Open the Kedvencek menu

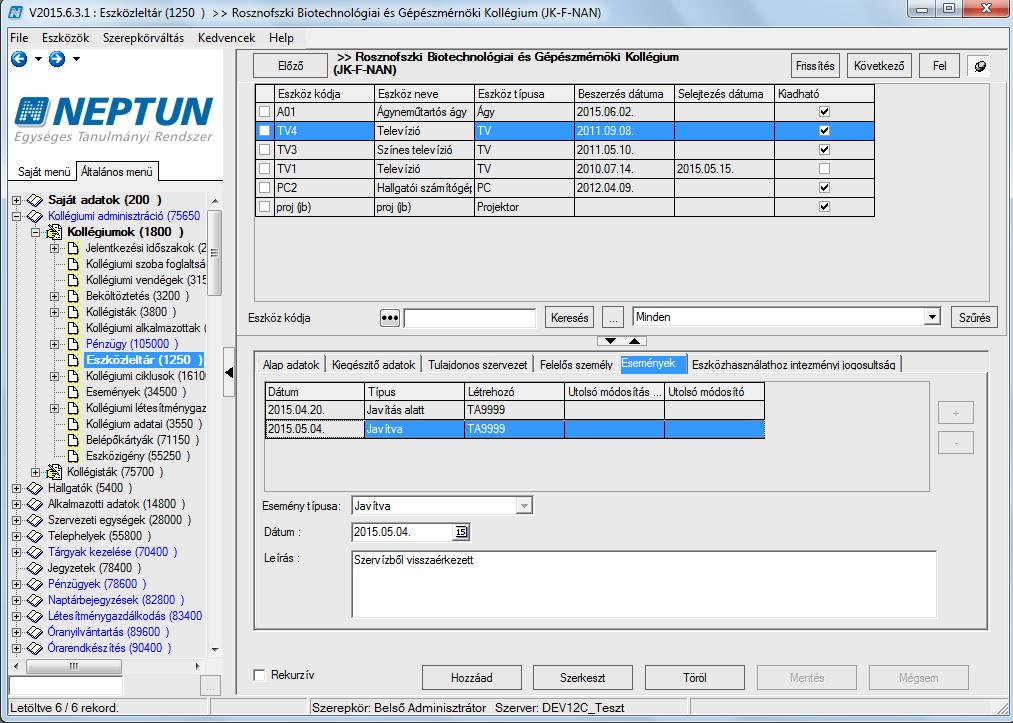227,38
